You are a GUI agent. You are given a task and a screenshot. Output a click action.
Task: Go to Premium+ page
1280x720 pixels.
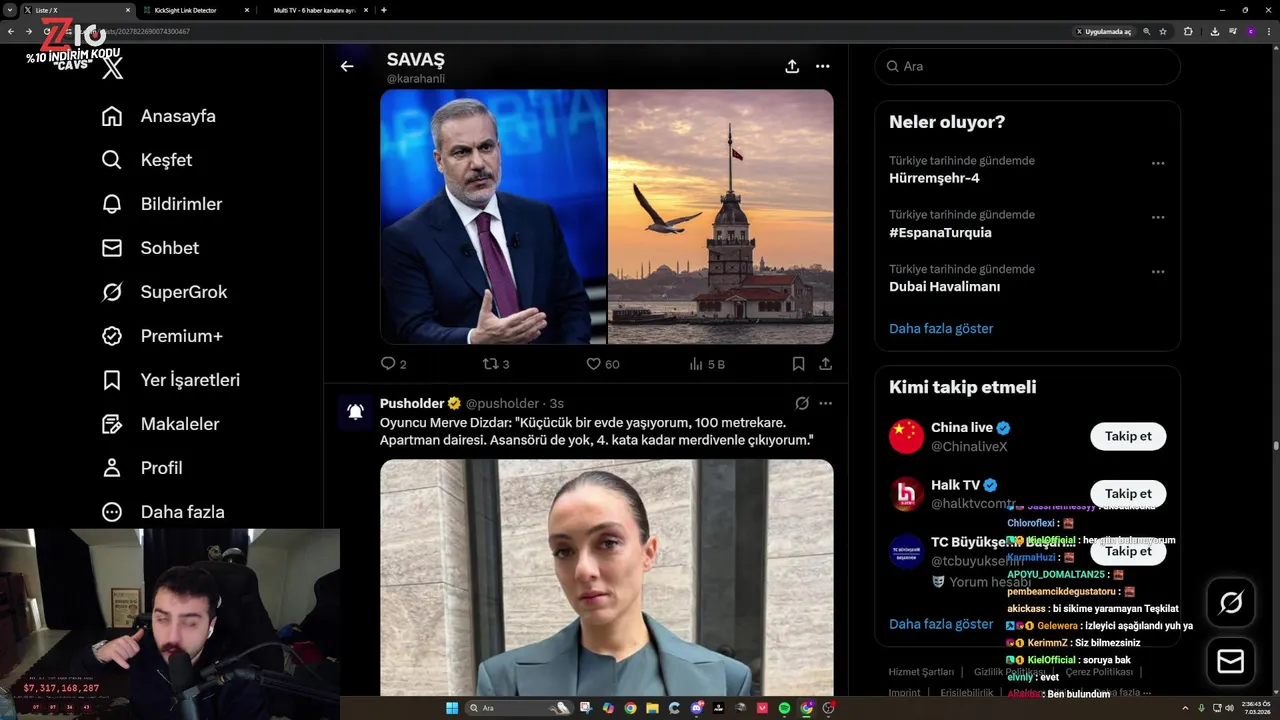click(x=162, y=336)
